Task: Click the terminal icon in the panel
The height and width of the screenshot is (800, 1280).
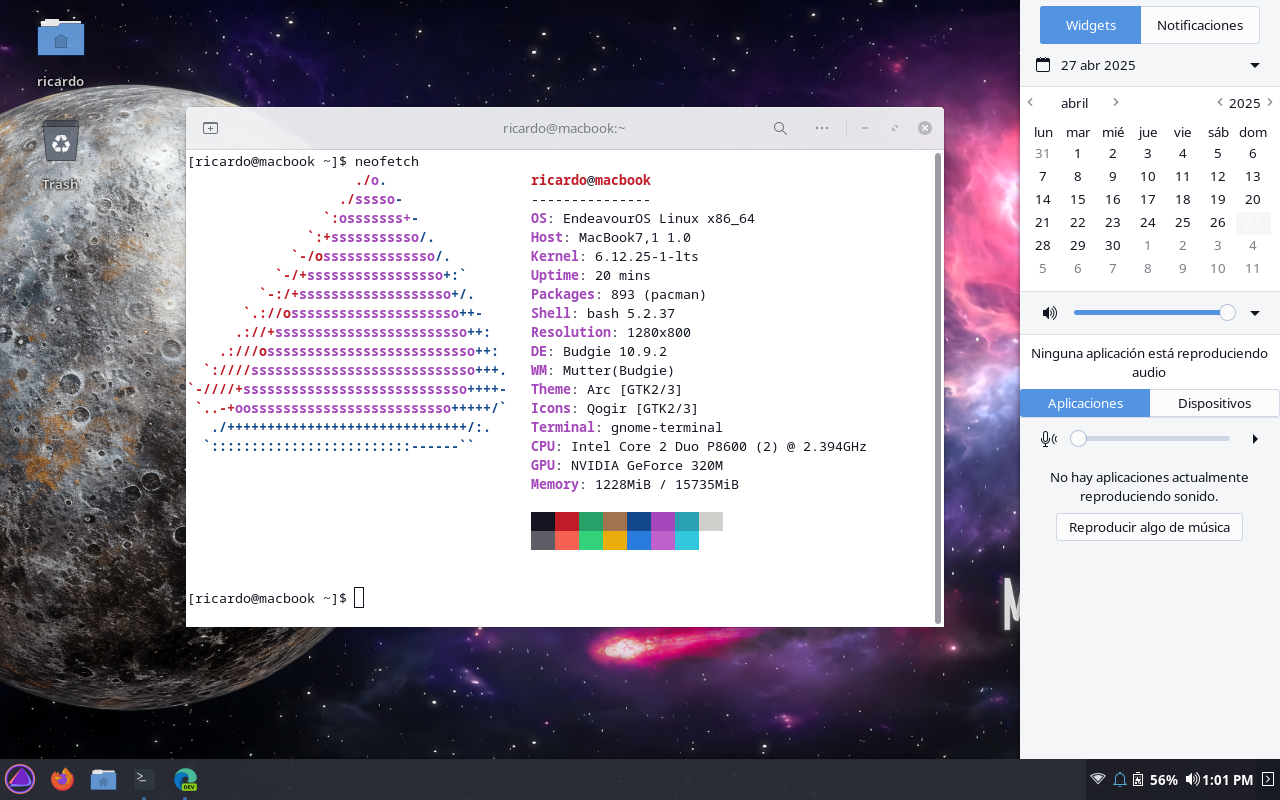Action: [144, 779]
